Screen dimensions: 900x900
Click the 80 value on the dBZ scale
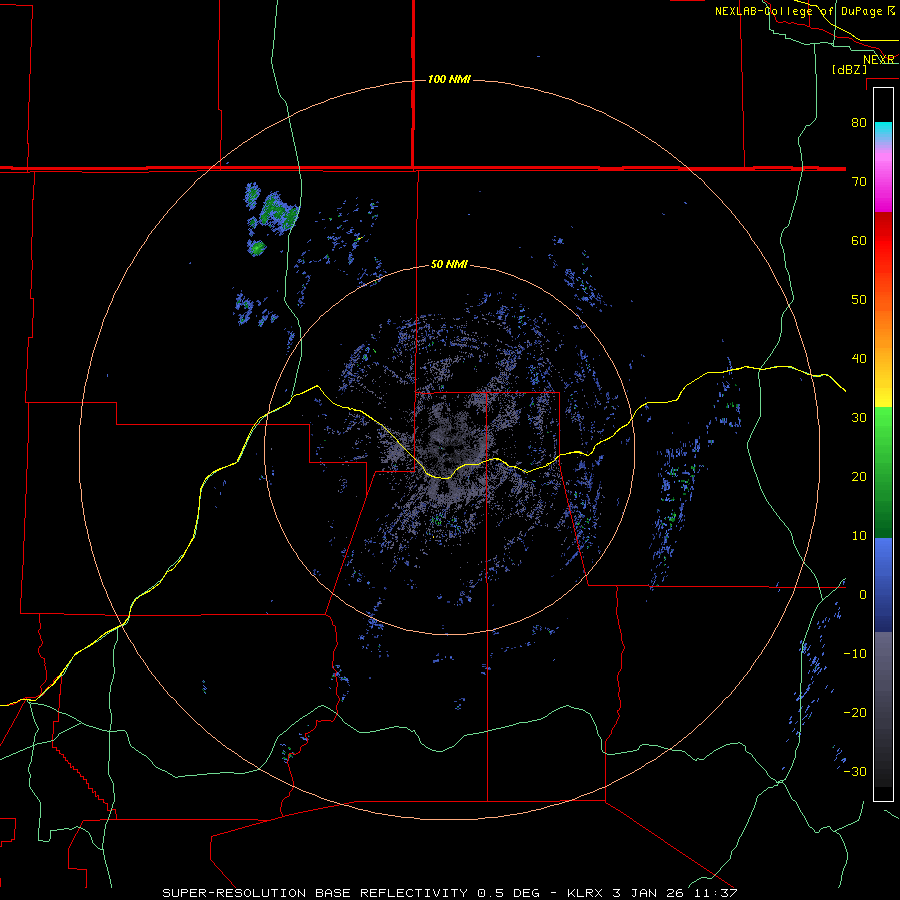[x=859, y=123]
